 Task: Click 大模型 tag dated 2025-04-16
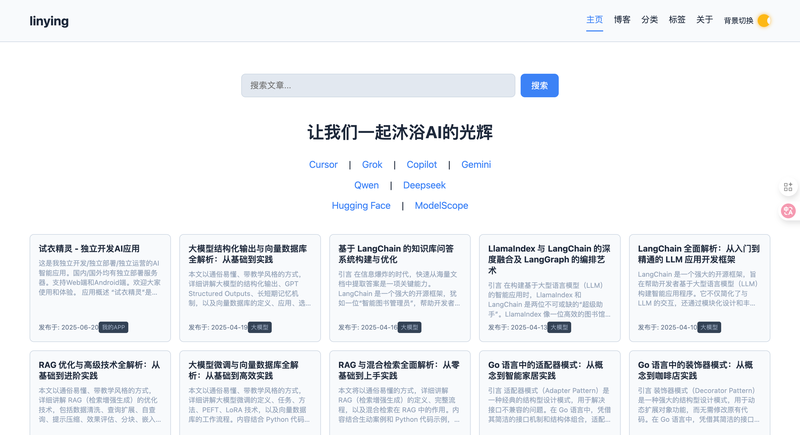(x=410, y=327)
